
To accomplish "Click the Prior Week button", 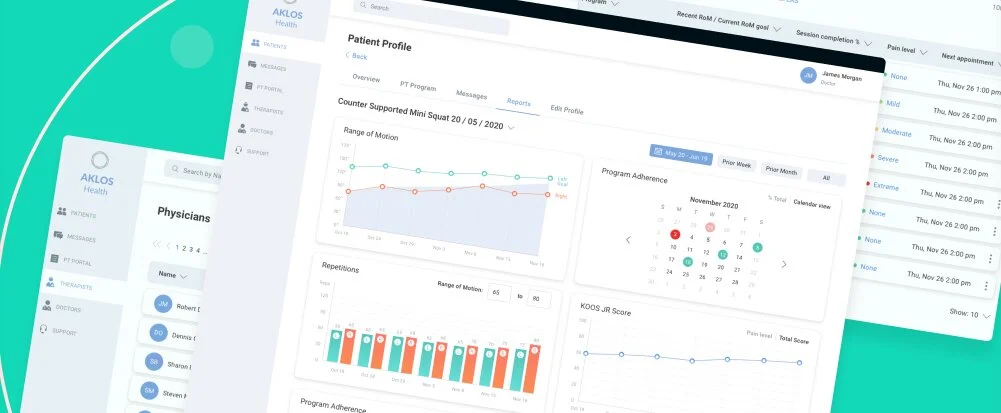I will pyautogui.click(x=737, y=162).
